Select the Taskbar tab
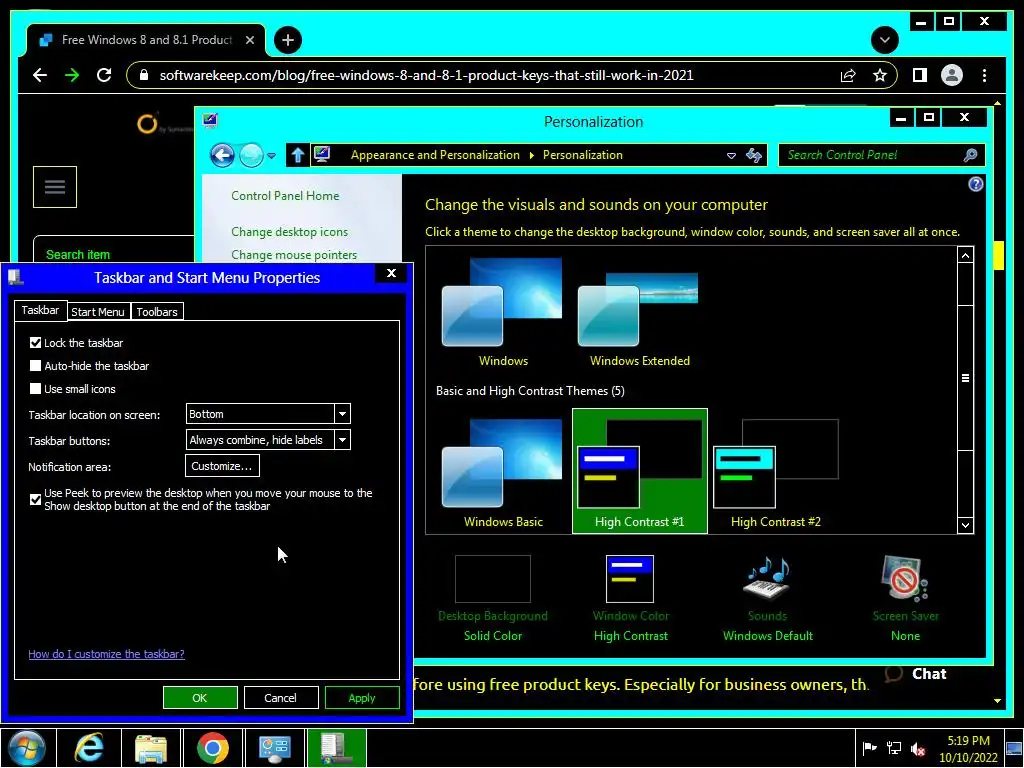 click(40, 310)
